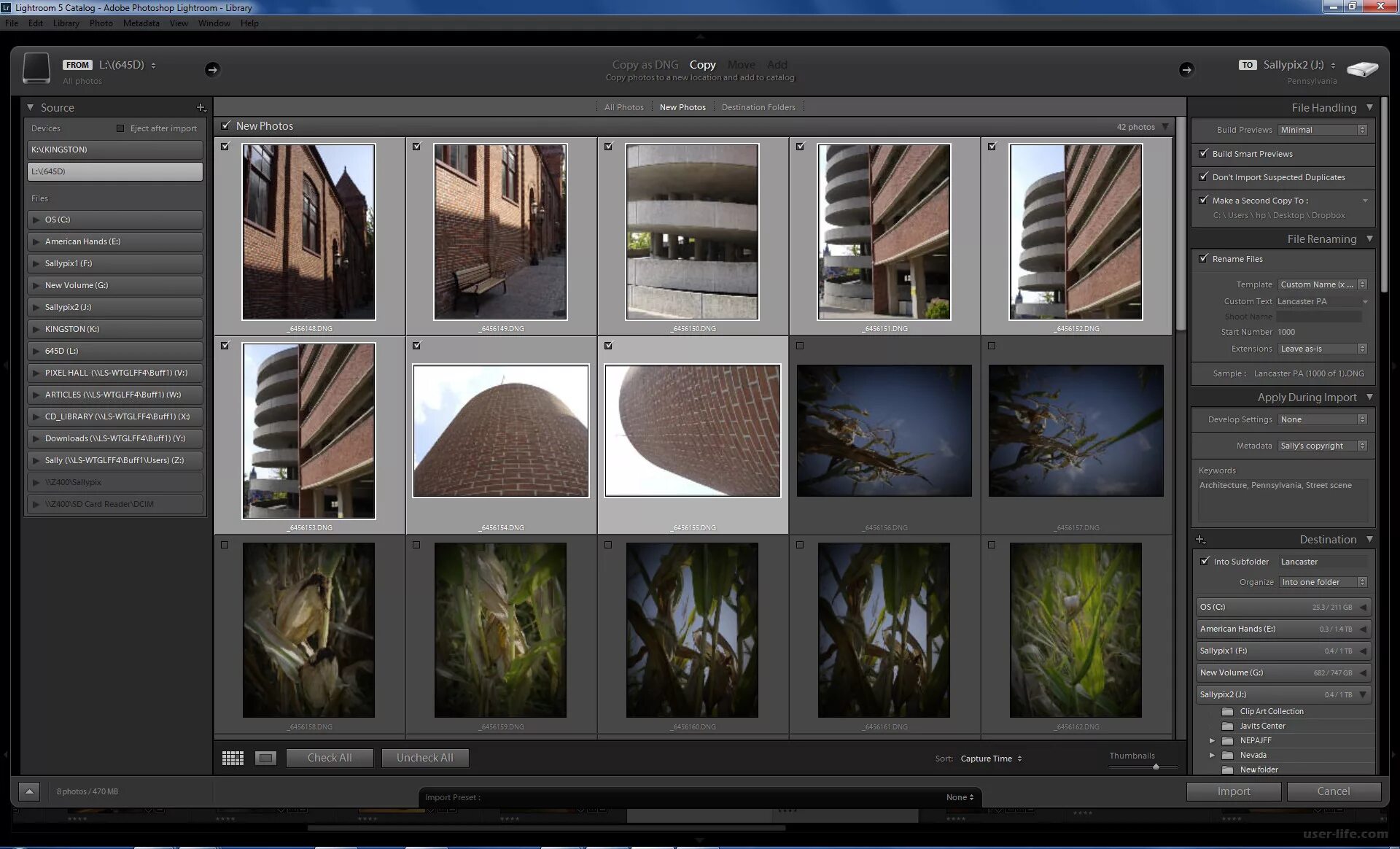Click the plus icon in Destination panel
The height and width of the screenshot is (849, 1400).
[x=1200, y=540]
